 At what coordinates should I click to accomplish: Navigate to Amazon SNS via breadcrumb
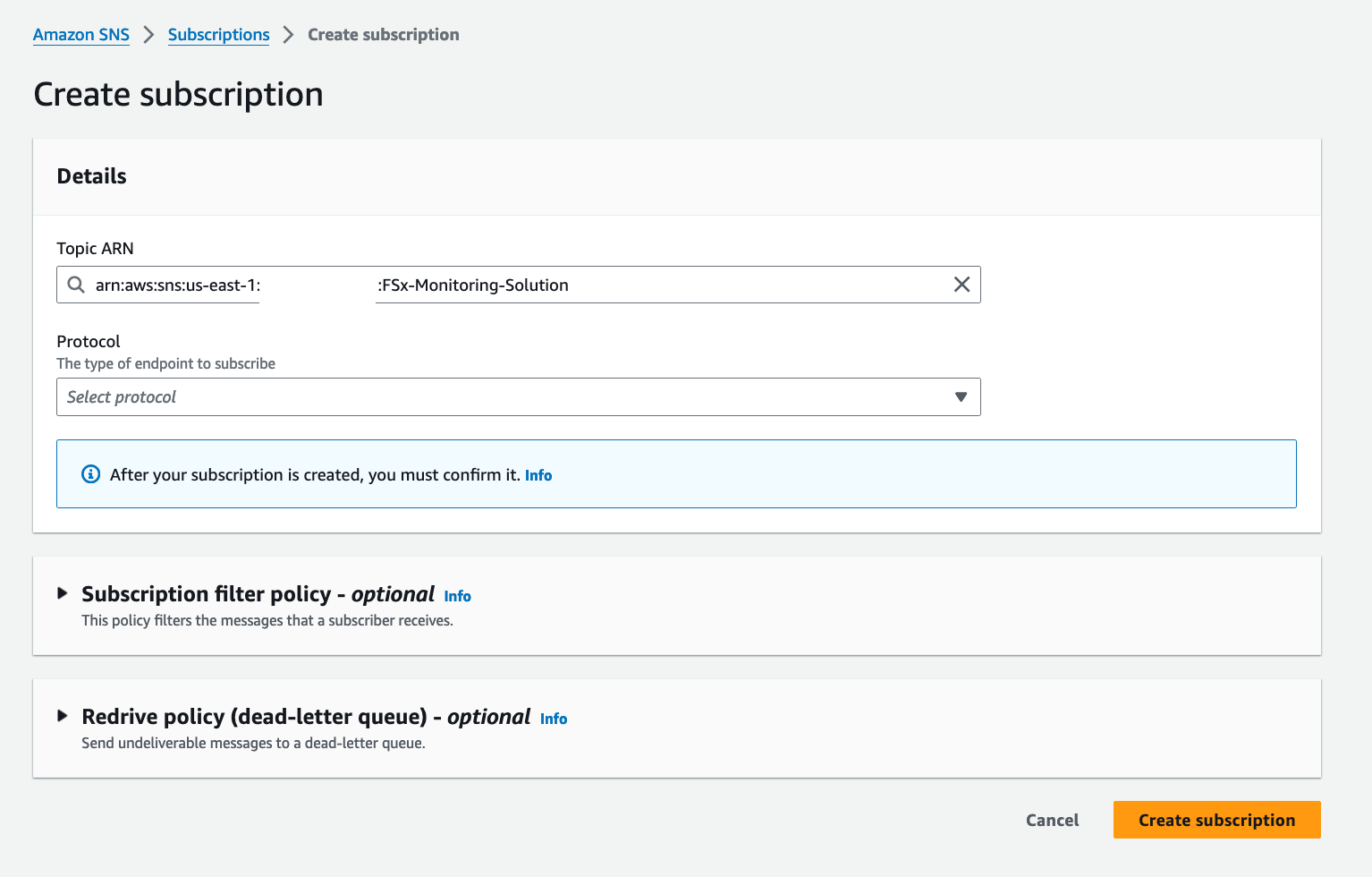(x=80, y=34)
